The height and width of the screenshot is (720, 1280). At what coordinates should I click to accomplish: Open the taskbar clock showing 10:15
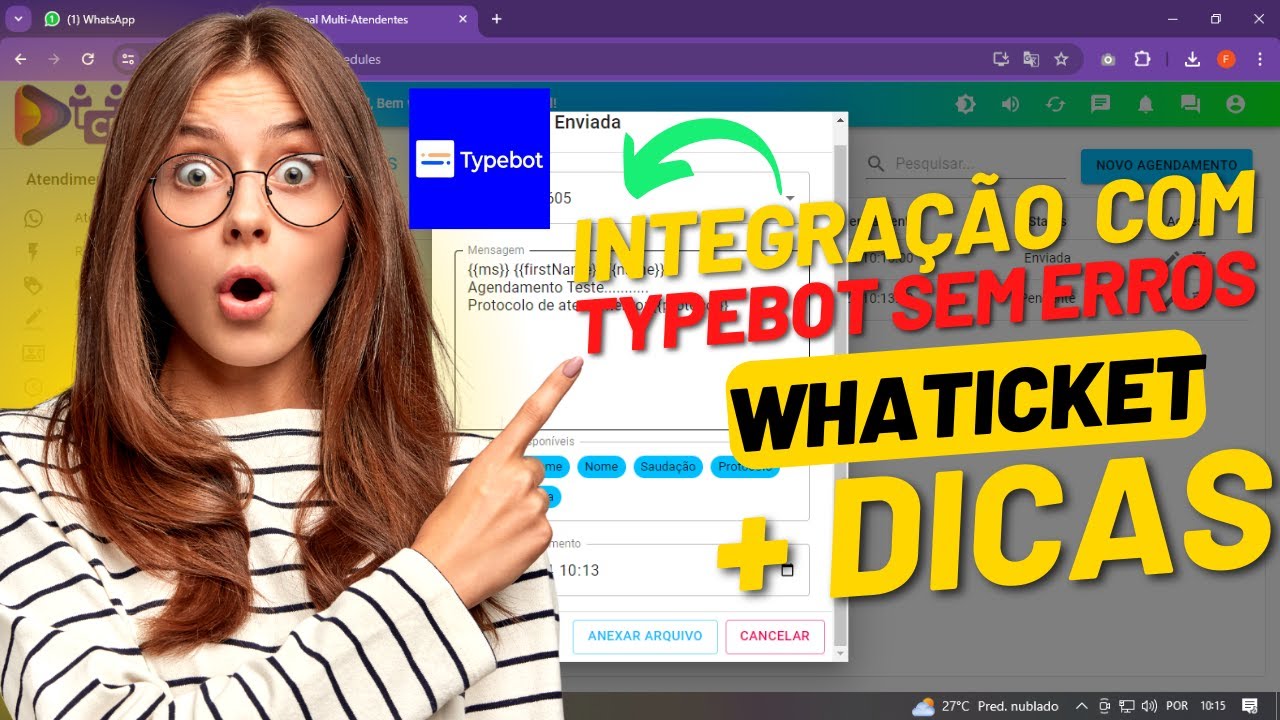pos(1213,706)
